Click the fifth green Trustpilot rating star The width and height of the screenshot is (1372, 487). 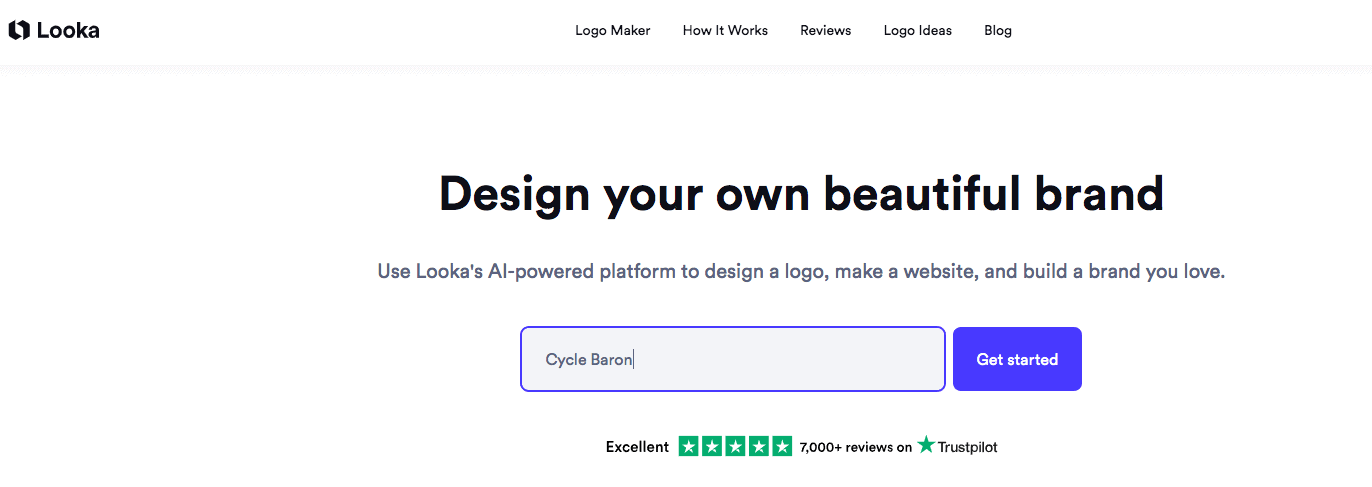[781, 447]
